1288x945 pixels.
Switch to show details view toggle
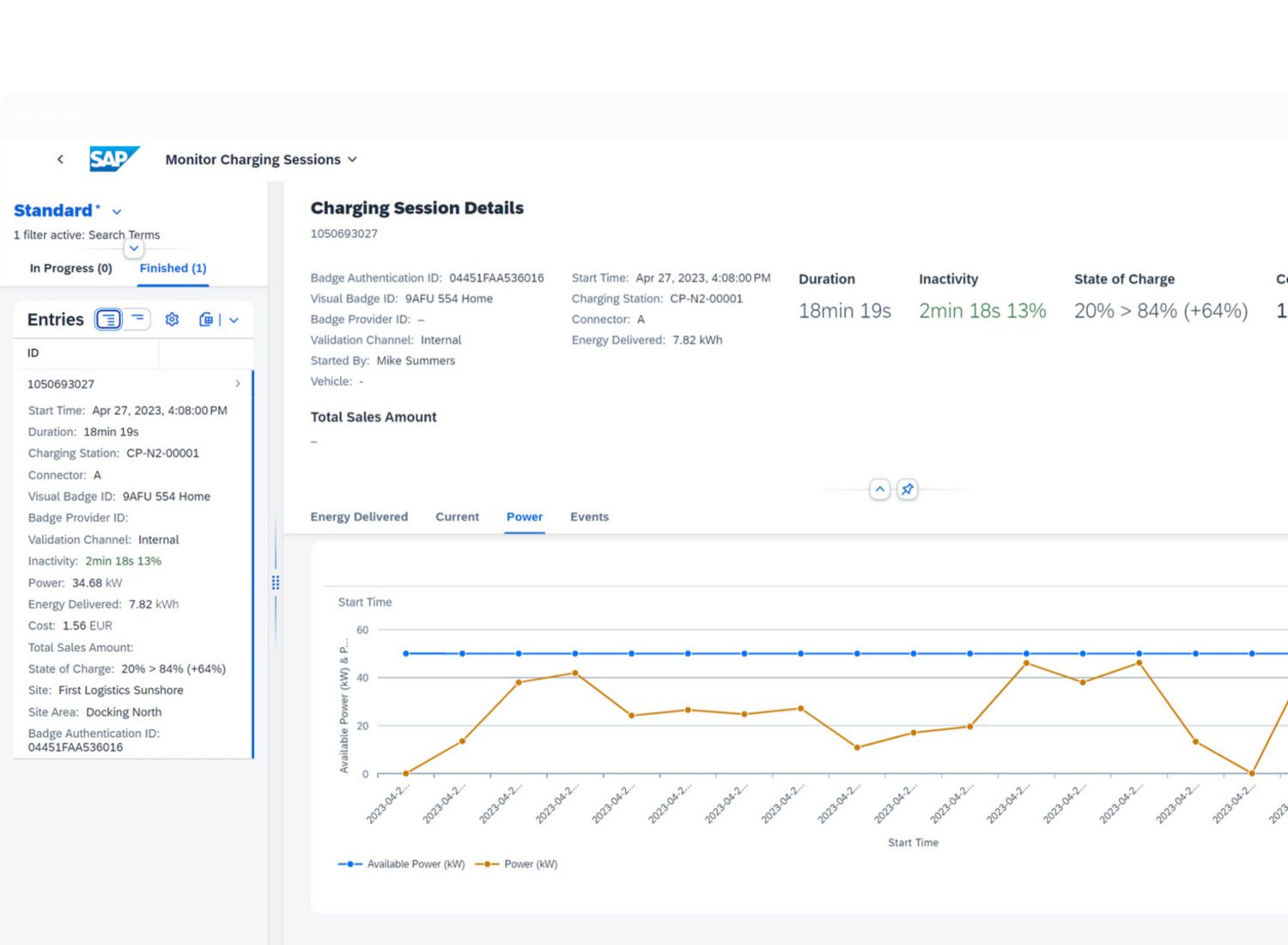[108, 320]
